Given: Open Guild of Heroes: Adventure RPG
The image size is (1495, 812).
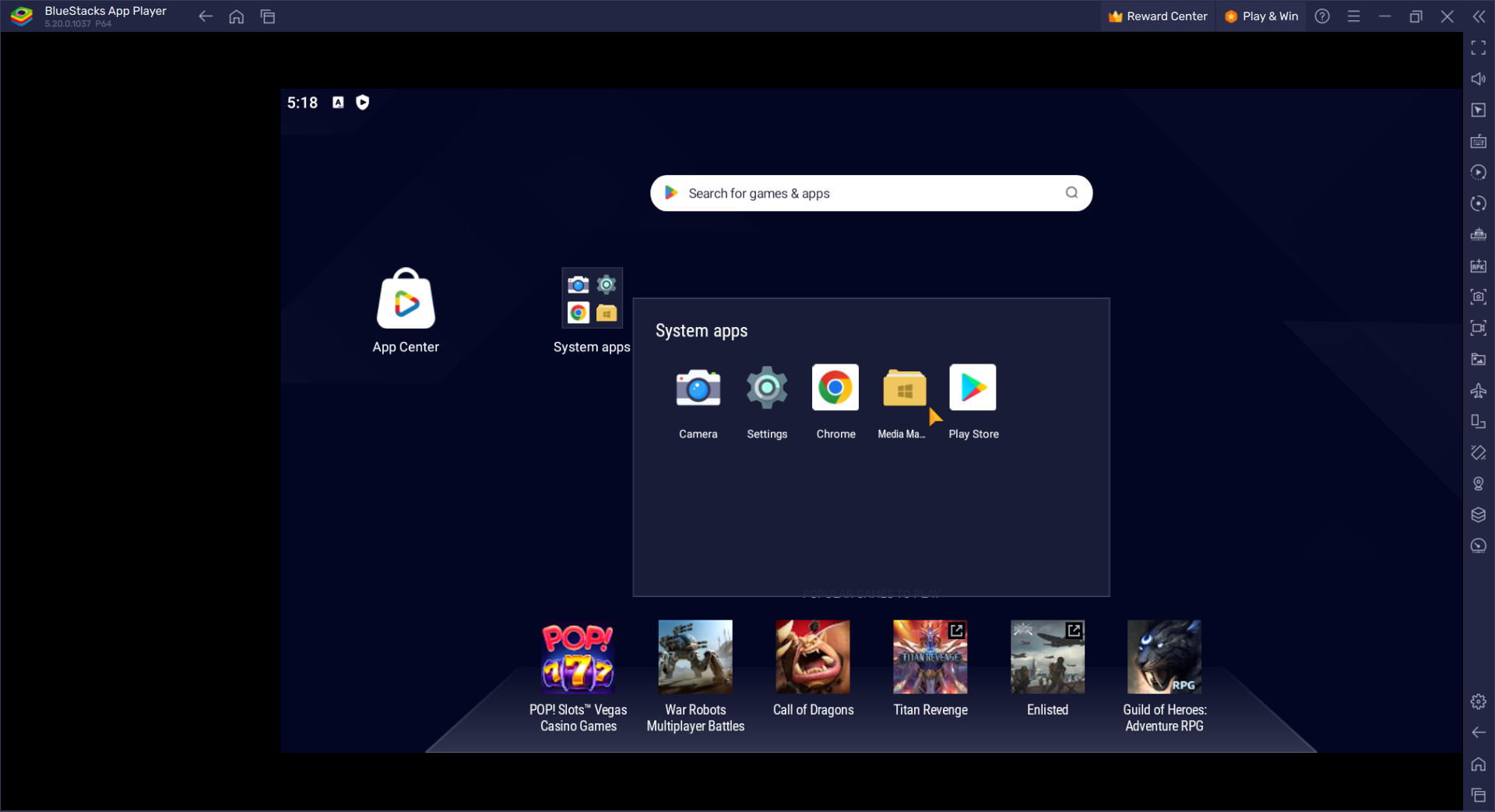Looking at the screenshot, I should 1164,657.
